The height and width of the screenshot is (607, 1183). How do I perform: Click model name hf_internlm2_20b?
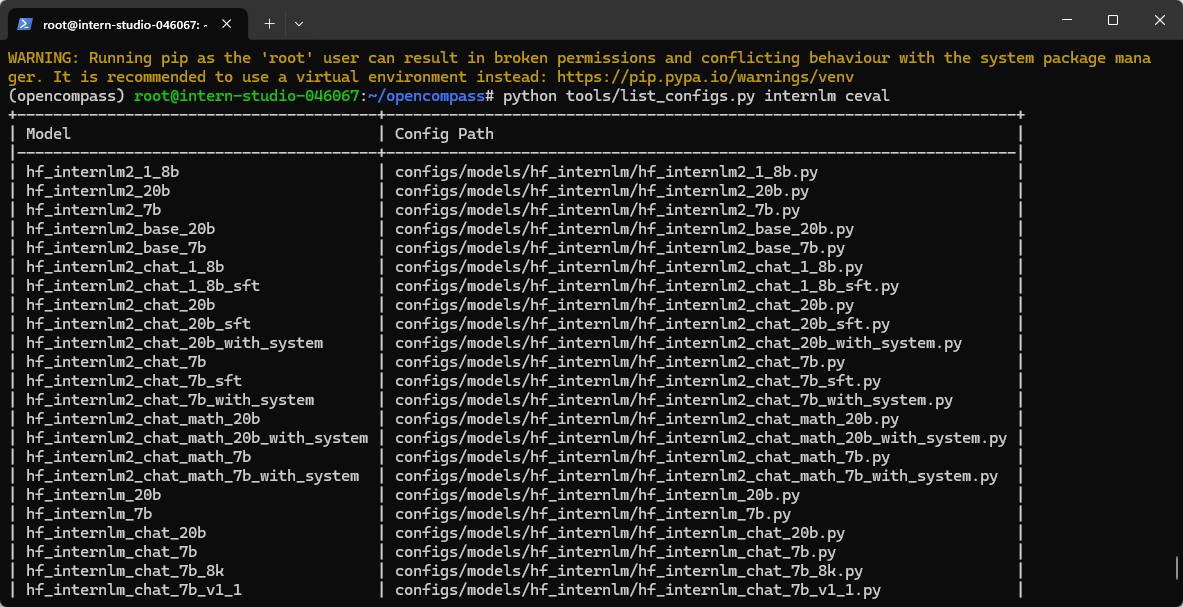(x=98, y=191)
